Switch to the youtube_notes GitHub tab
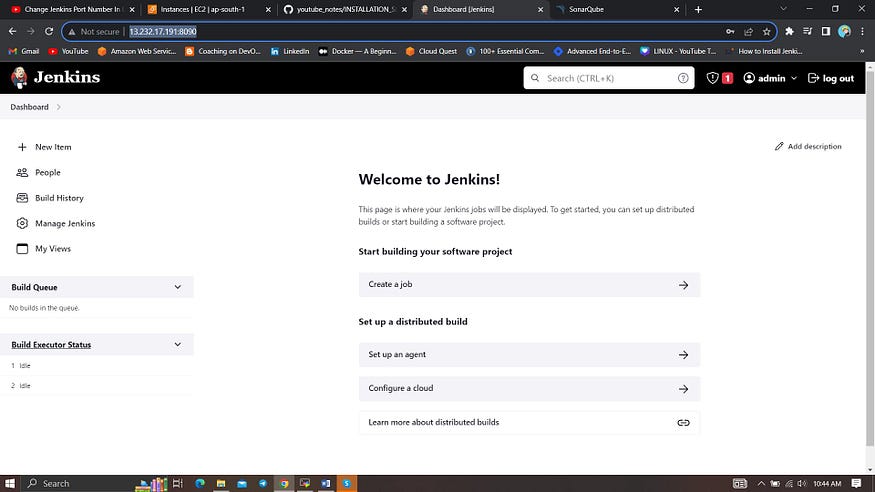The image size is (875, 492). [344, 9]
